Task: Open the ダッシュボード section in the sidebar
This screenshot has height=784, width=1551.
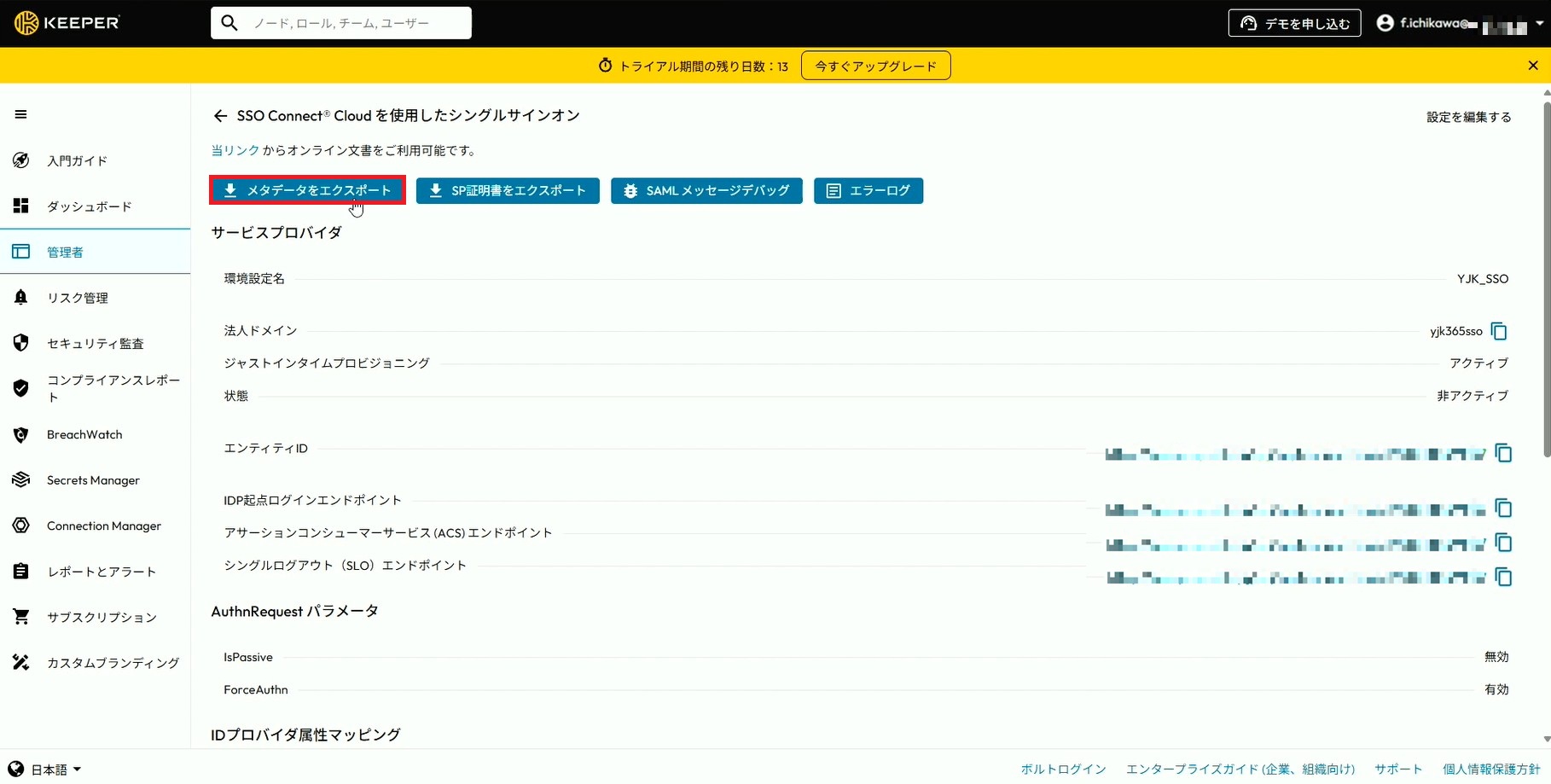Action: [88, 206]
